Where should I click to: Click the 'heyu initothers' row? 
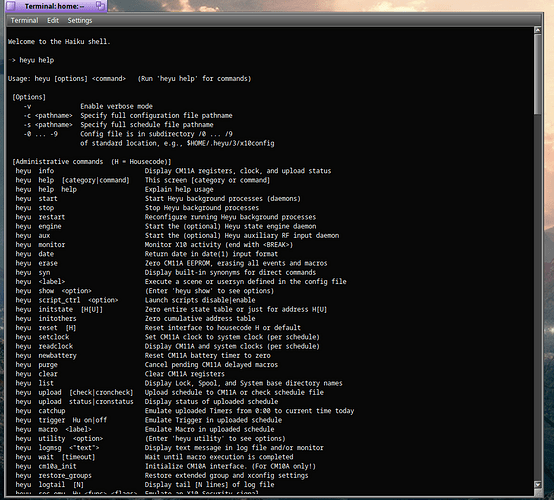point(135,319)
